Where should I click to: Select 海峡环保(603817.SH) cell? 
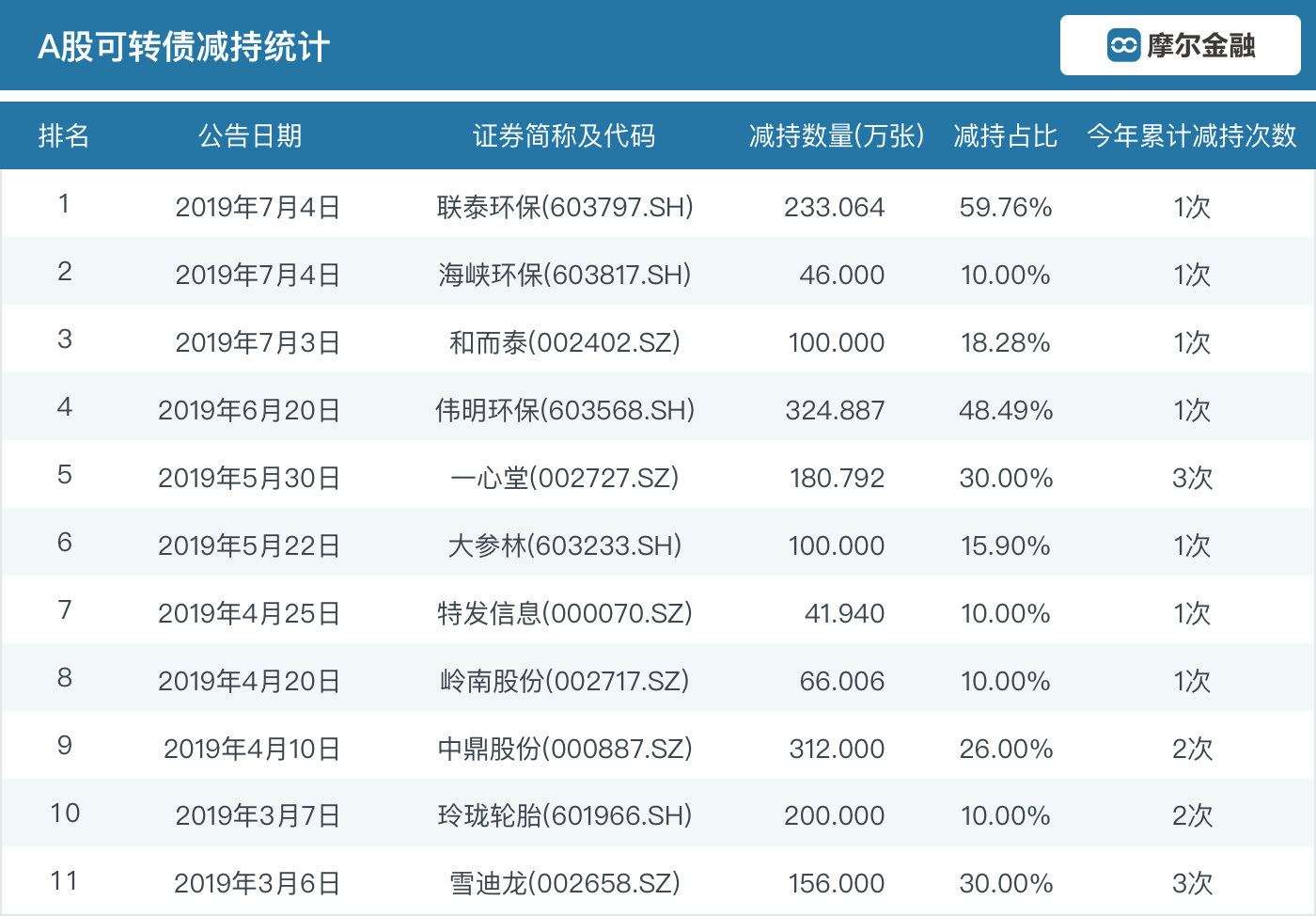tap(565, 275)
